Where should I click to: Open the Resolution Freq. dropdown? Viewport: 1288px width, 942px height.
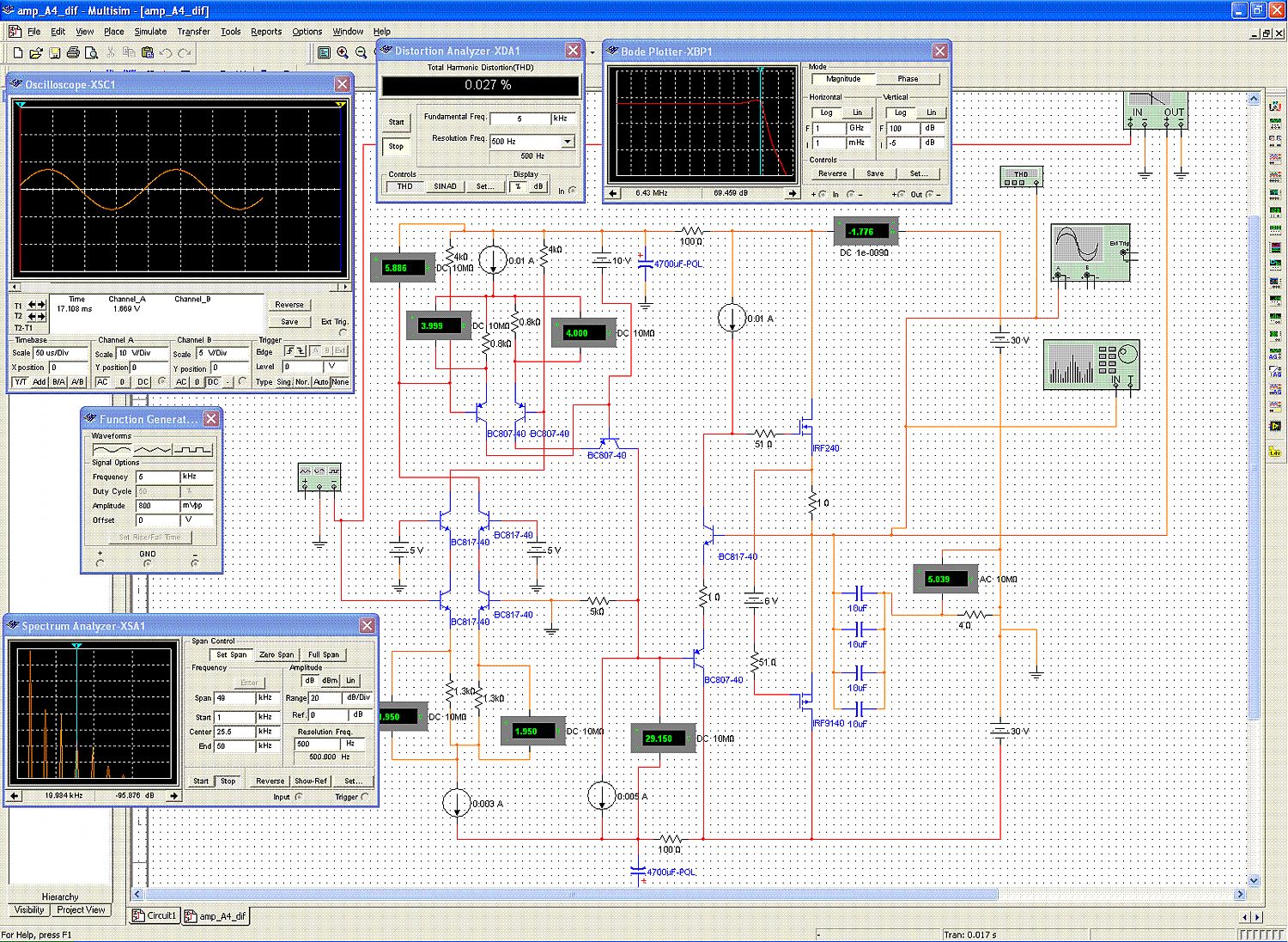[x=568, y=142]
